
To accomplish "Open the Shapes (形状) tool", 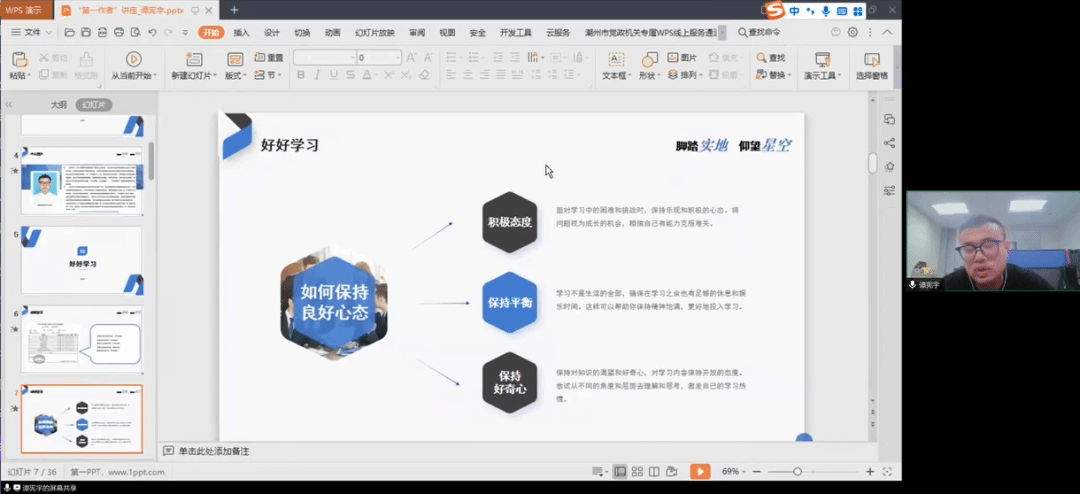I will click(x=648, y=60).
